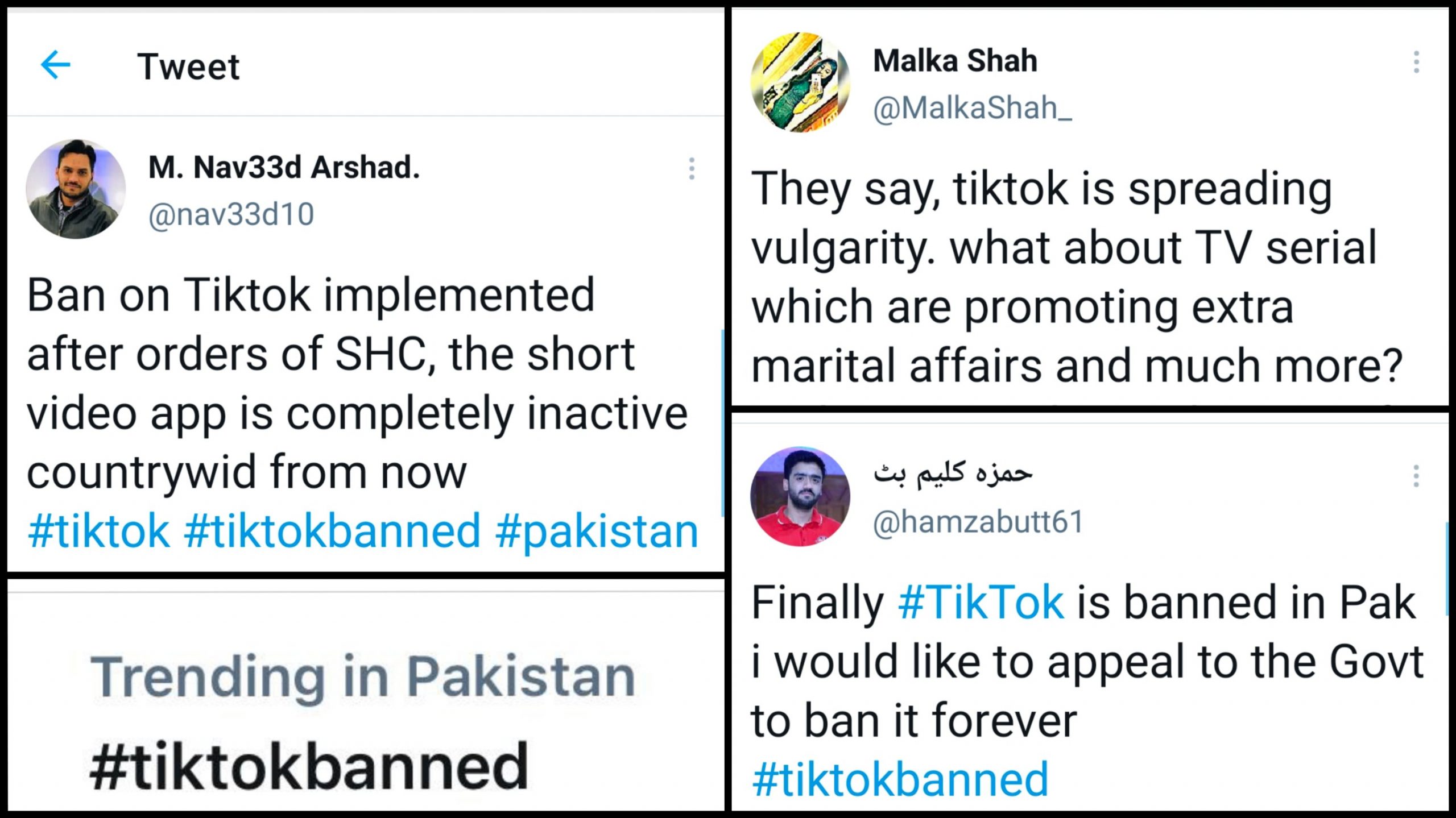The image size is (1456, 818).
Task: Click the Tweet header title
Action: [x=188, y=67]
